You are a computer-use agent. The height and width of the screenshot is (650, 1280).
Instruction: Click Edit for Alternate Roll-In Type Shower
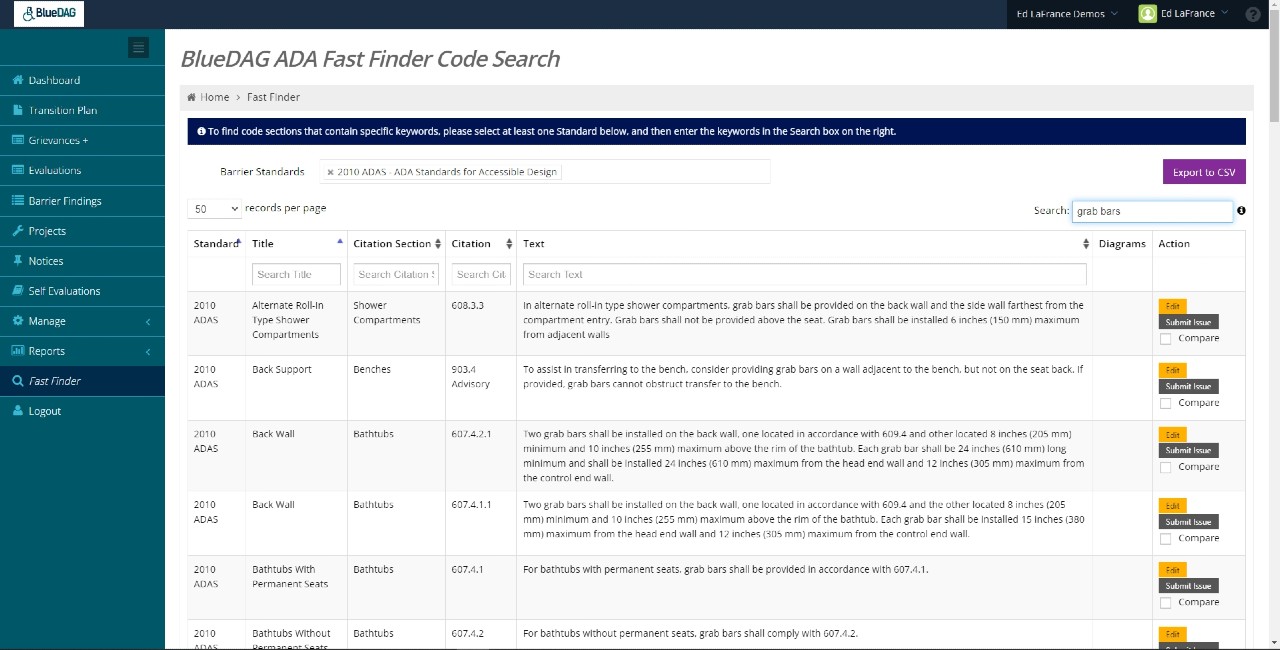click(1172, 306)
